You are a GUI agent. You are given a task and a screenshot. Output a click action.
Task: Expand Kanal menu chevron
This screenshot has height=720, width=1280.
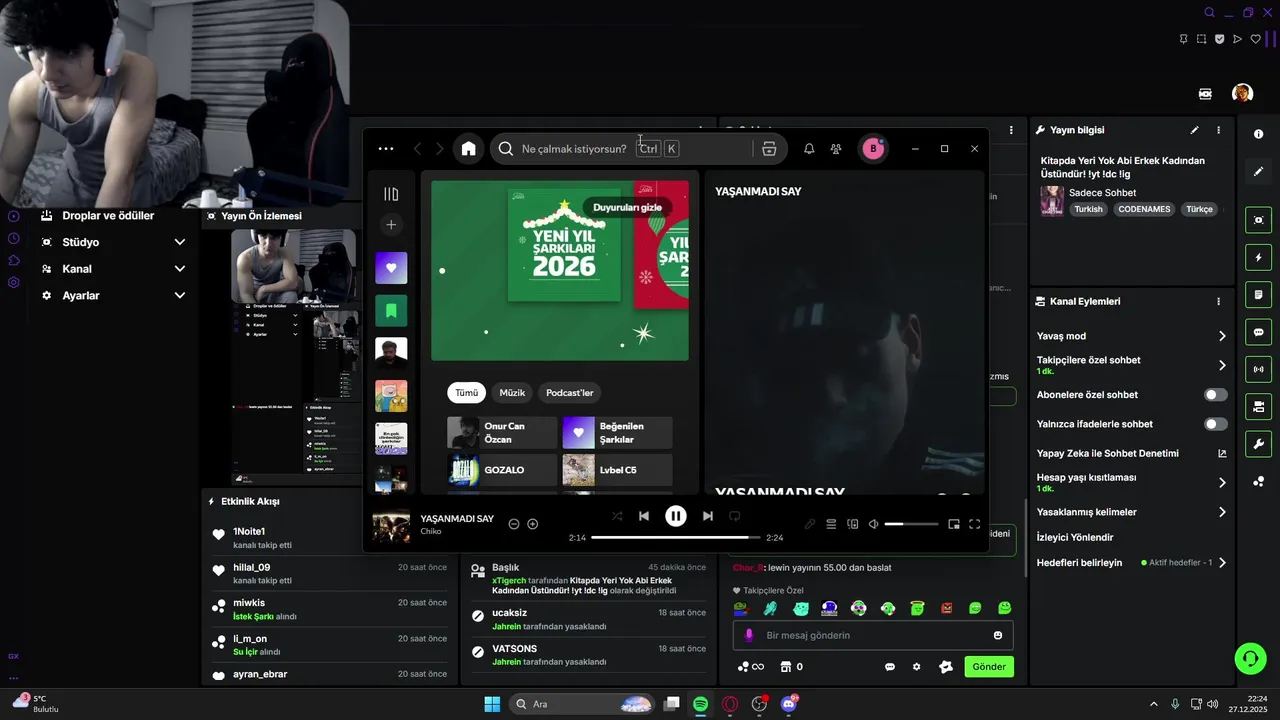click(x=180, y=269)
